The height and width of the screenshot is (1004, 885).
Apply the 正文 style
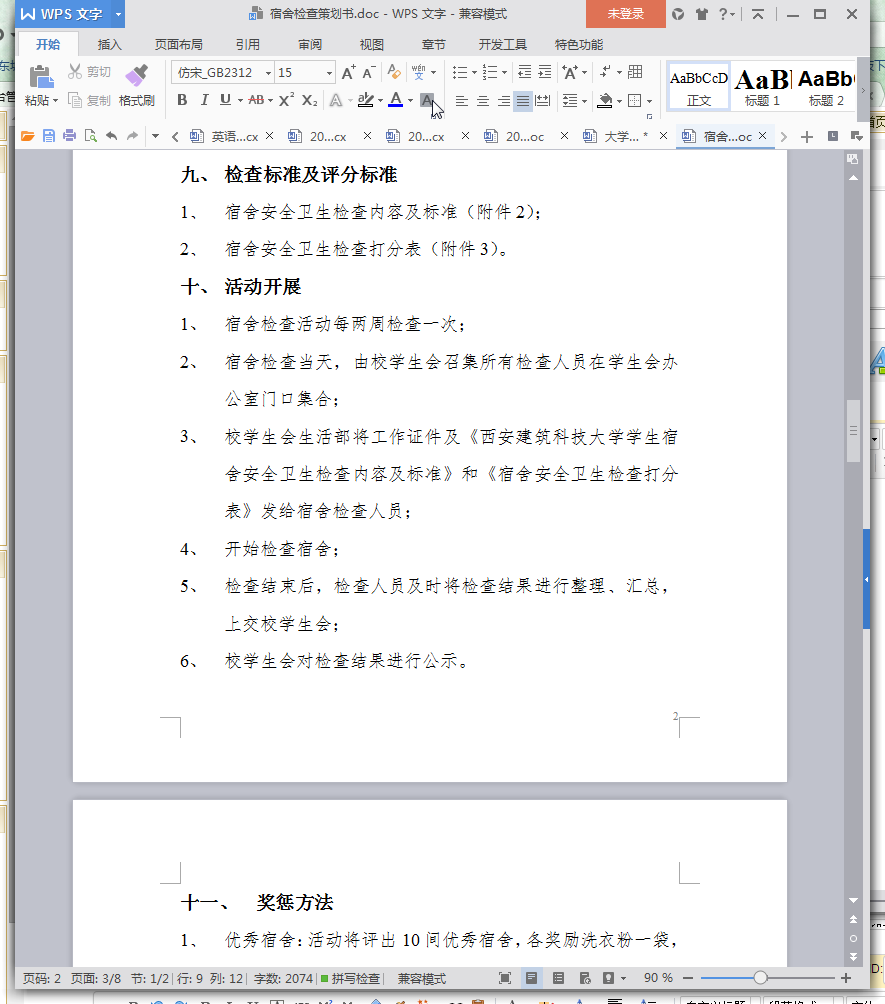pos(699,87)
